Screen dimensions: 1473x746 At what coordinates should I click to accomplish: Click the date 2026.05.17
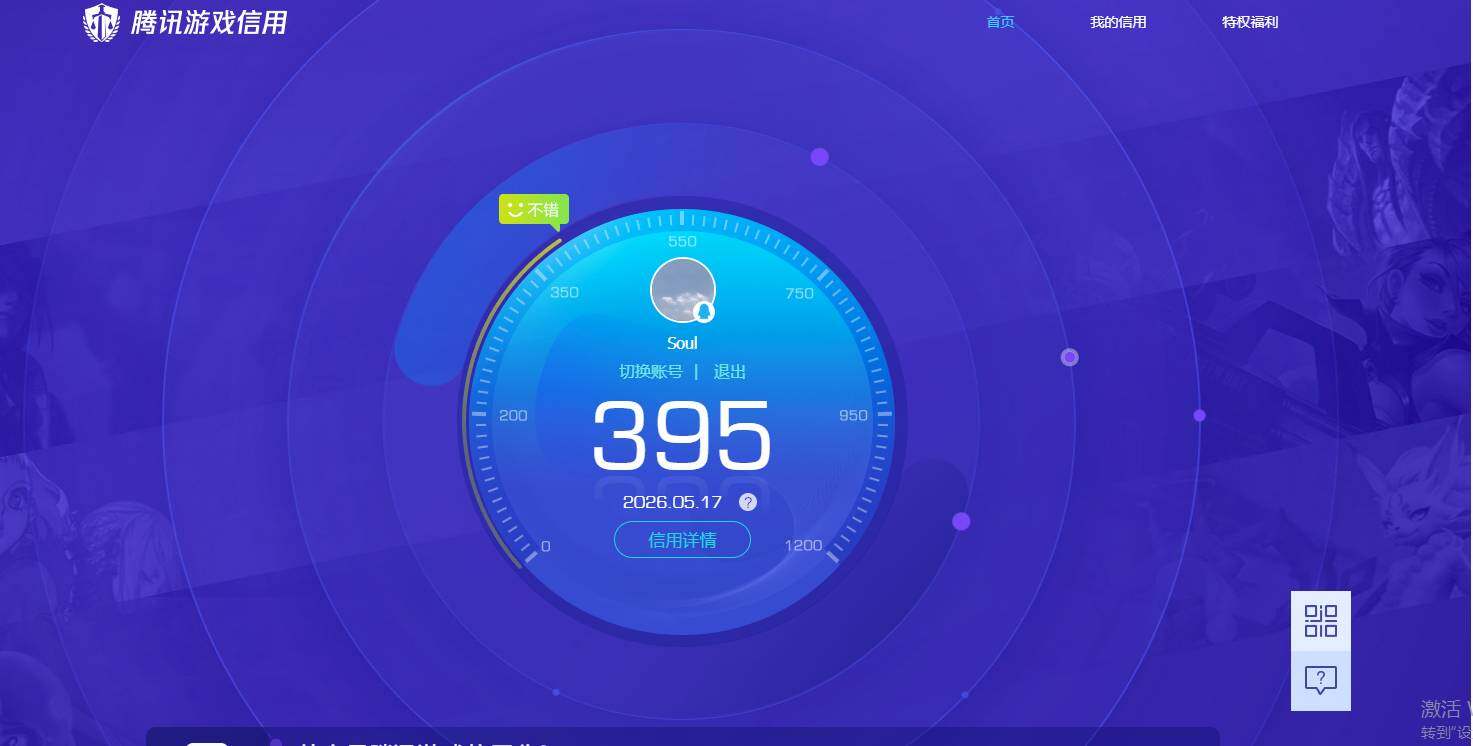click(672, 502)
